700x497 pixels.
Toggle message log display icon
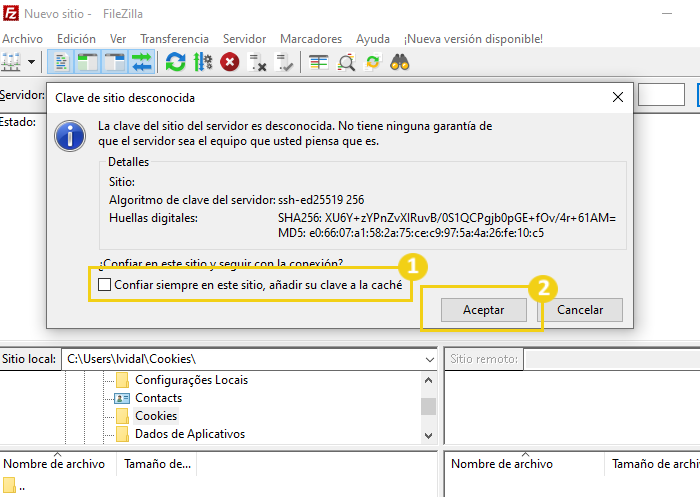[x=61, y=62]
